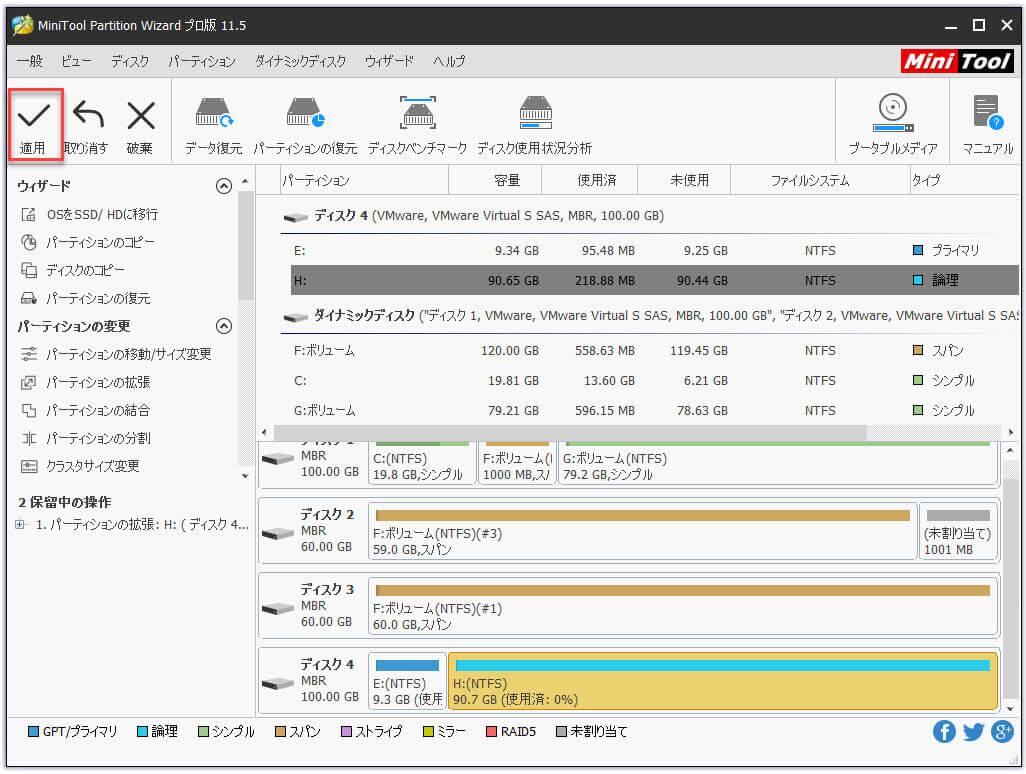Screen dimensions: 1026x774
Task: Click the 適用 (Apply) checkmark icon
Action: pos(34,116)
